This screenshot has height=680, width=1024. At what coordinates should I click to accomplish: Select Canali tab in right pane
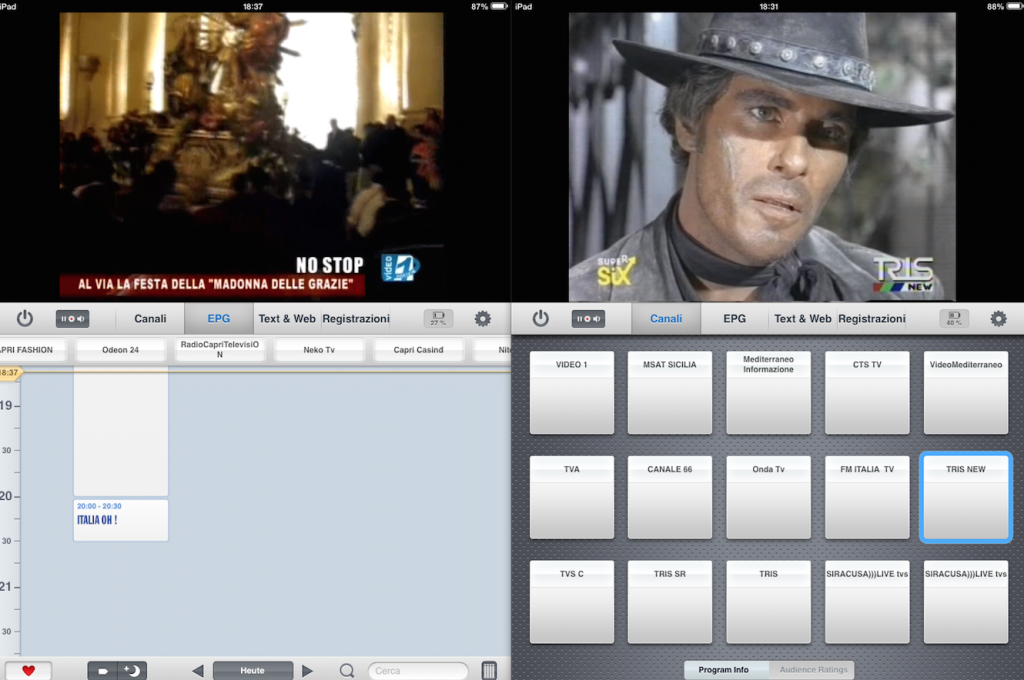(x=666, y=319)
